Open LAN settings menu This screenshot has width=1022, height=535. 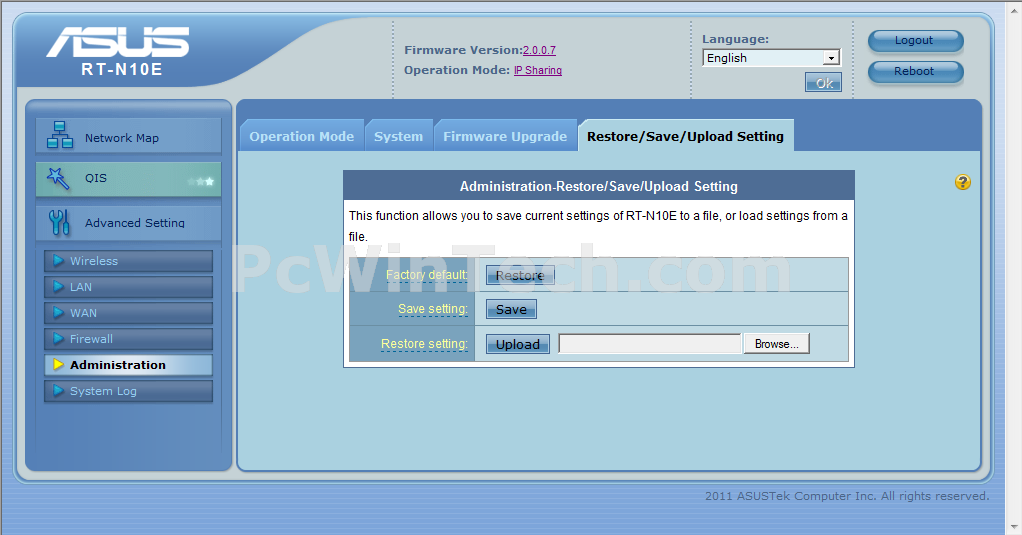click(128, 287)
